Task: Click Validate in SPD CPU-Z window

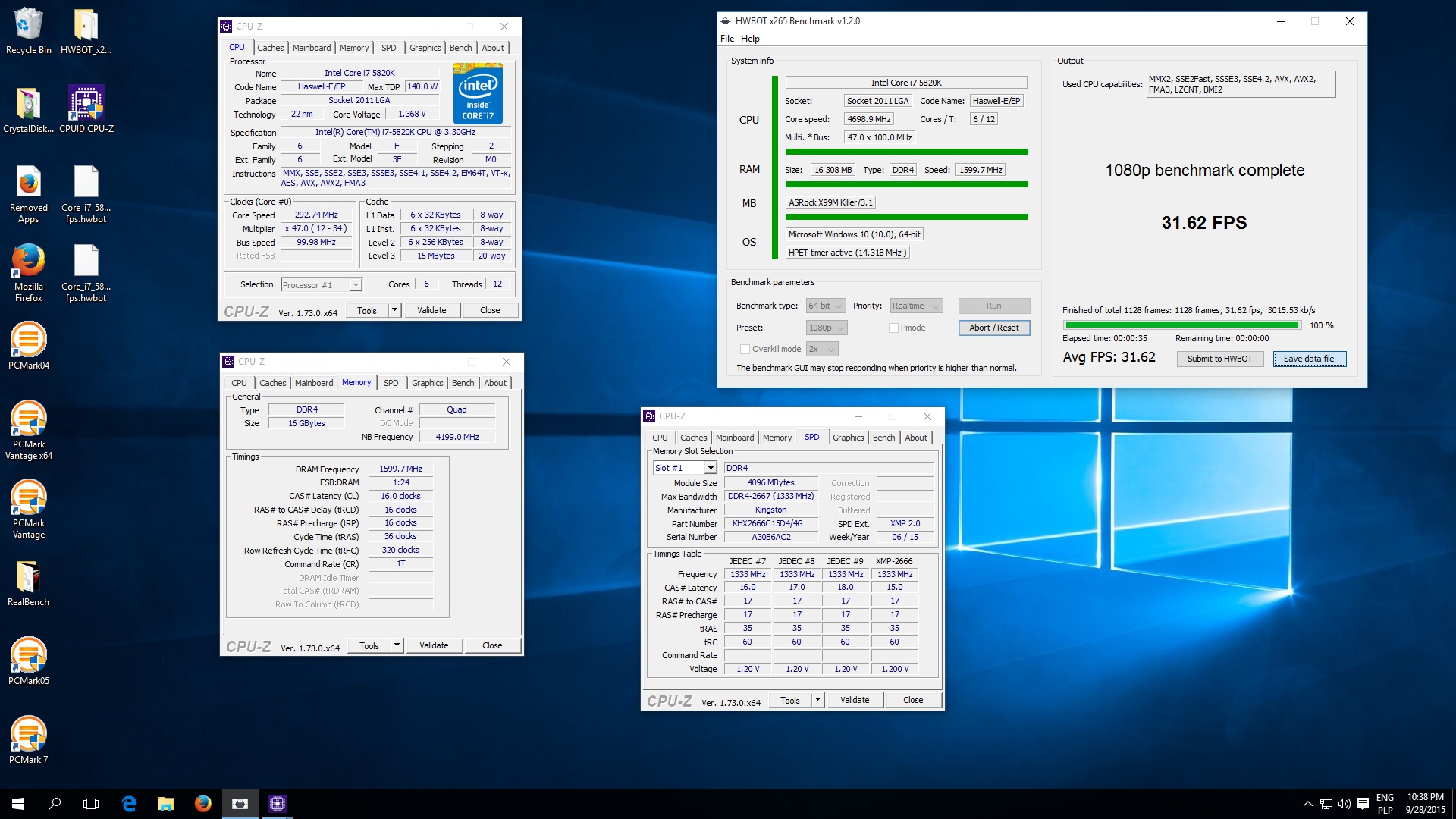Action: coord(855,700)
